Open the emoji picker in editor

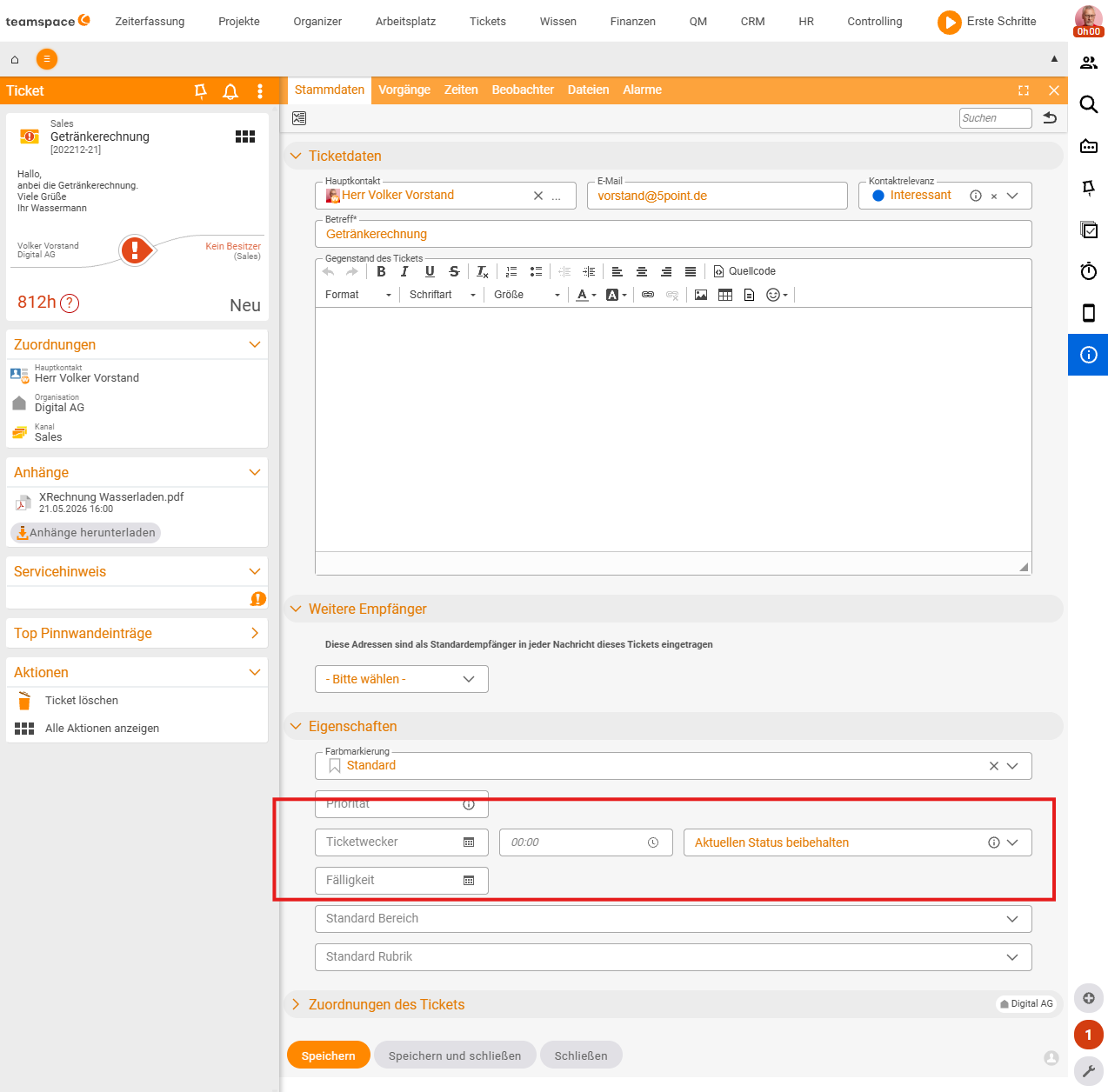(777, 295)
